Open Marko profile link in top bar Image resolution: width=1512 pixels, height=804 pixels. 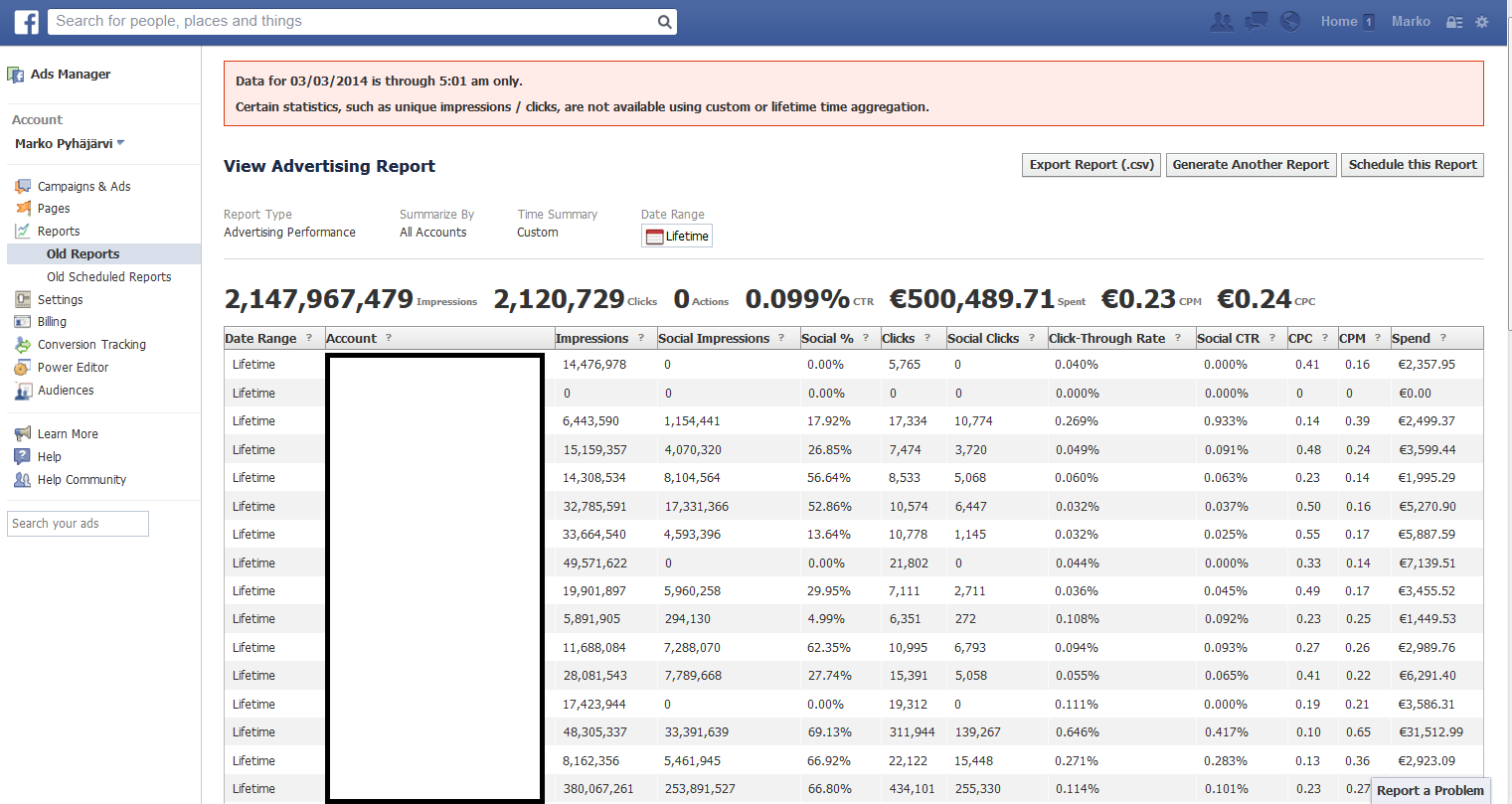click(1411, 22)
